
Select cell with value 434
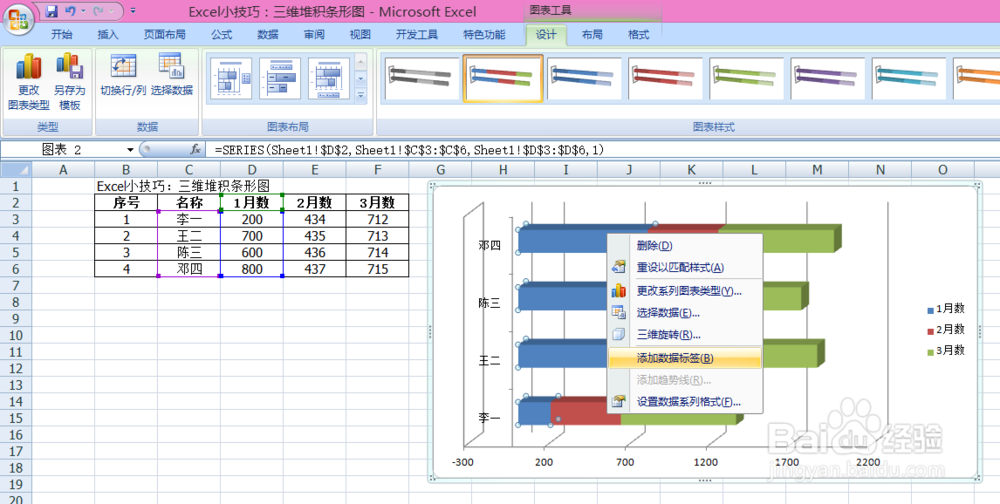click(314, 219)
